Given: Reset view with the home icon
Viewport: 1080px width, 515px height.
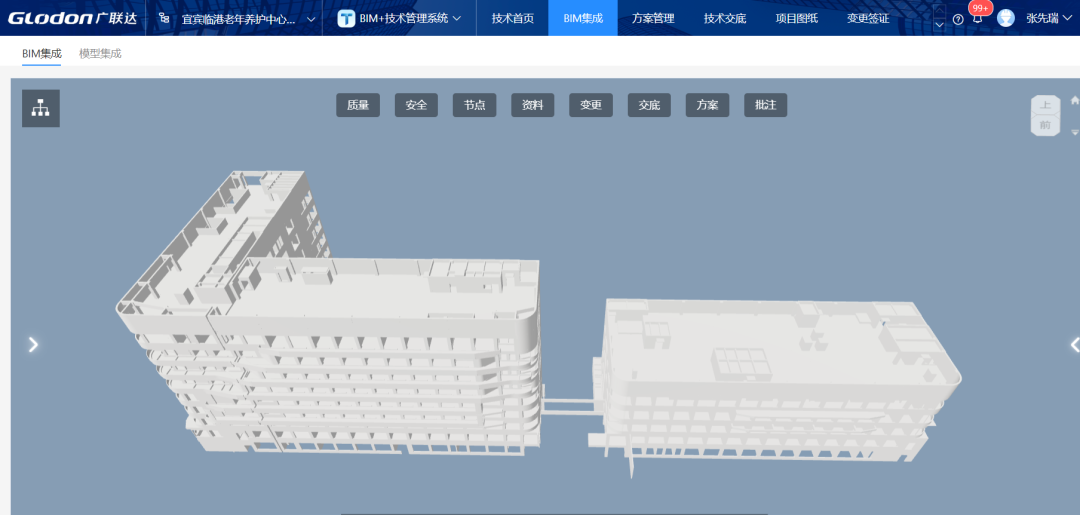Looking at the screenshot, I should [1074, 100].
